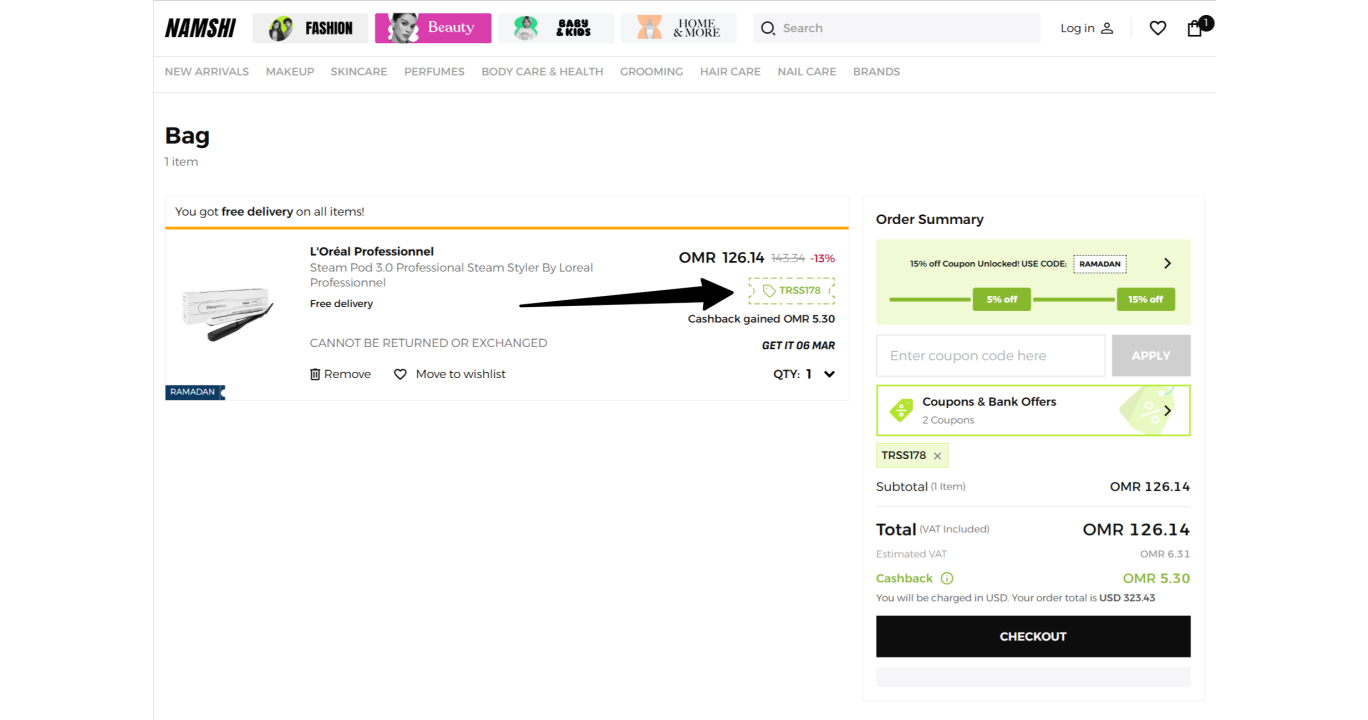Open the Namshi home logo
The width and height of the screenshot is (1368, 720).
[x=200, y=28]
